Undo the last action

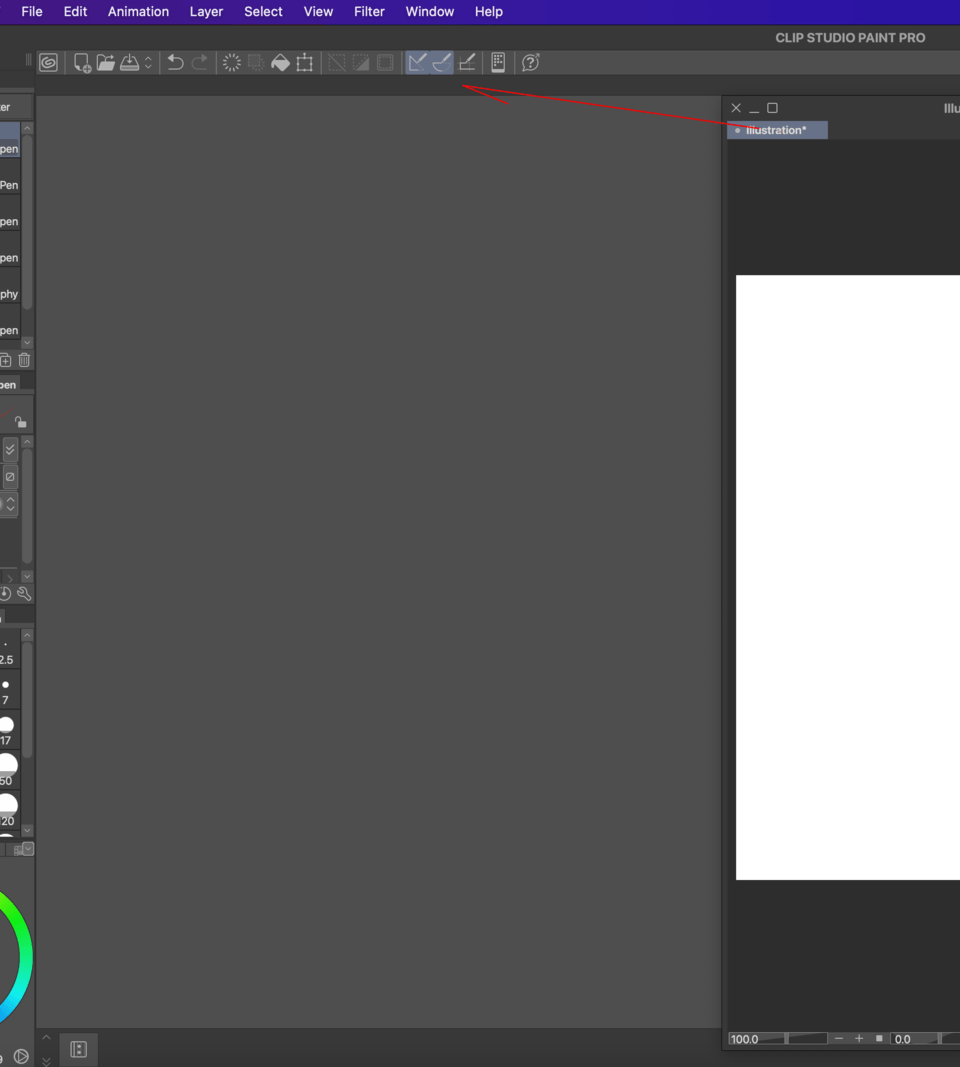[x=175, y=62]
